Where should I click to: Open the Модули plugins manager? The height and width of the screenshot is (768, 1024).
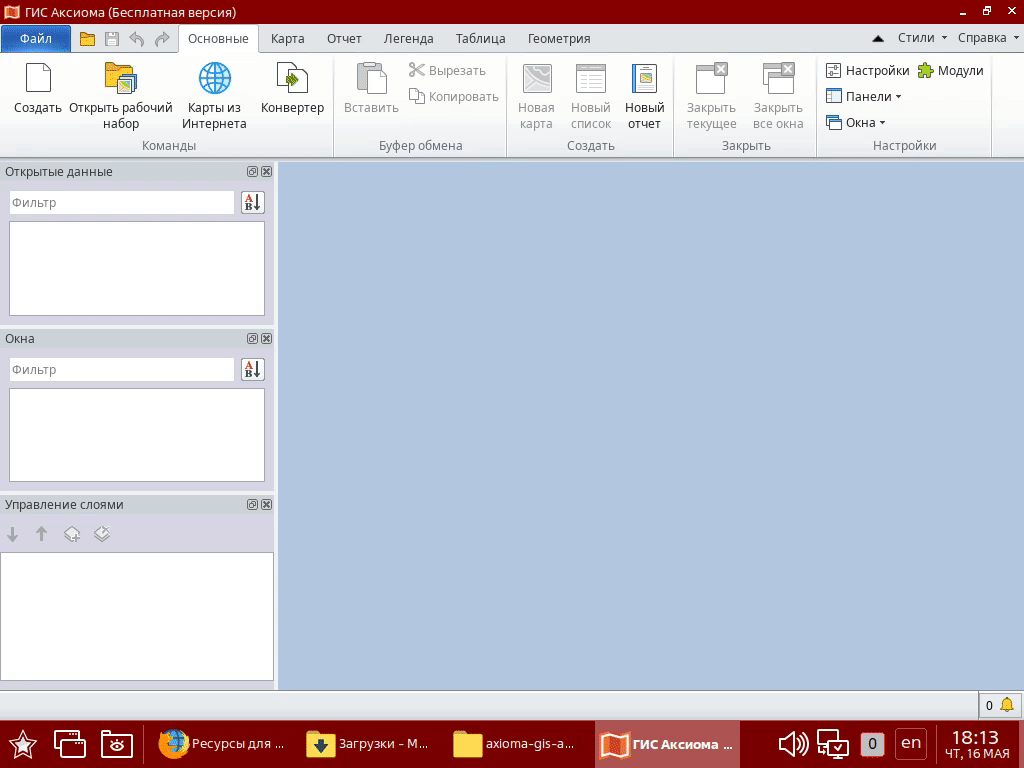pos(950,71)
